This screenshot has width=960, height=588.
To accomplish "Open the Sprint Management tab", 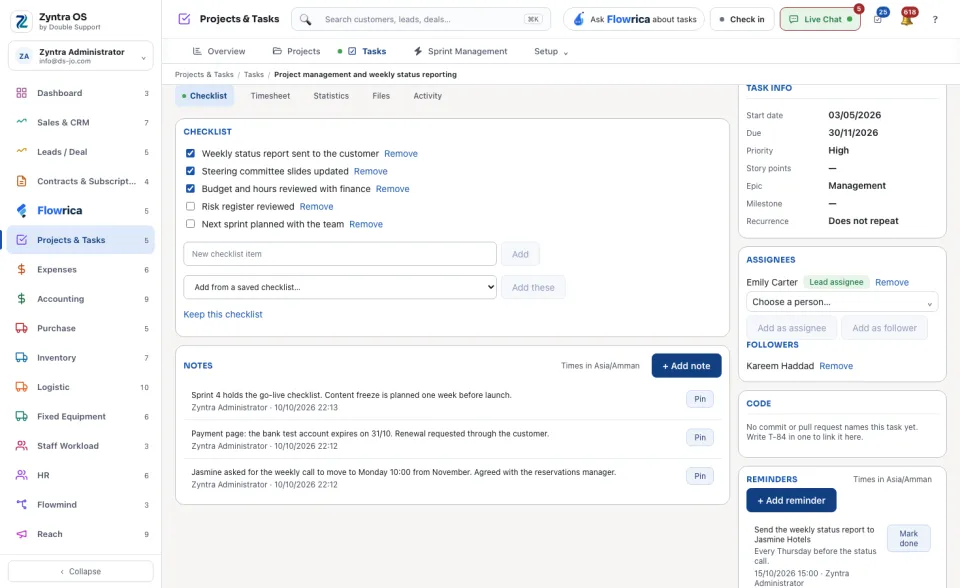I will click(x=460, y=51).
